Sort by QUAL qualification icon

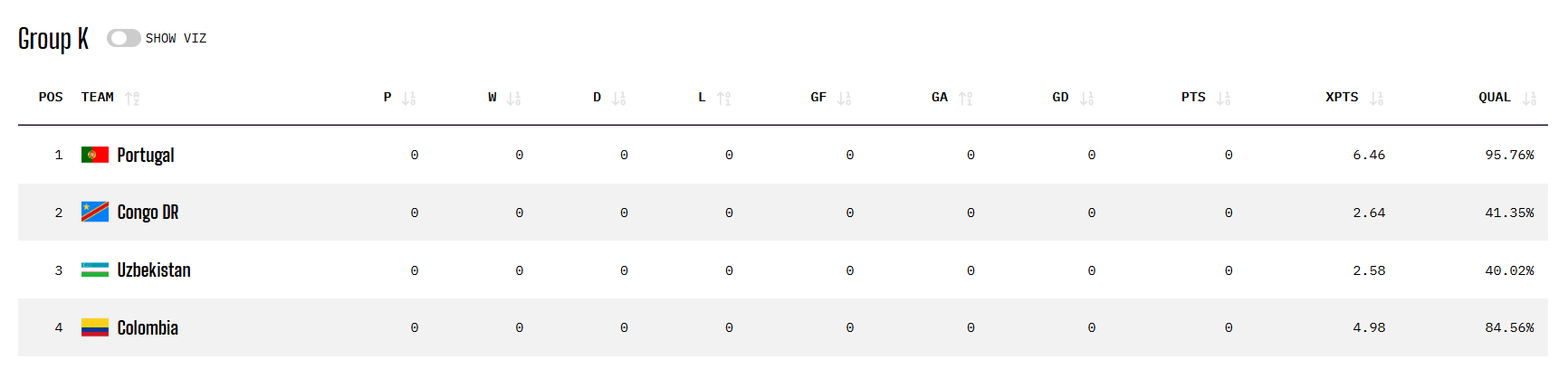click(x=1529, y=98)
